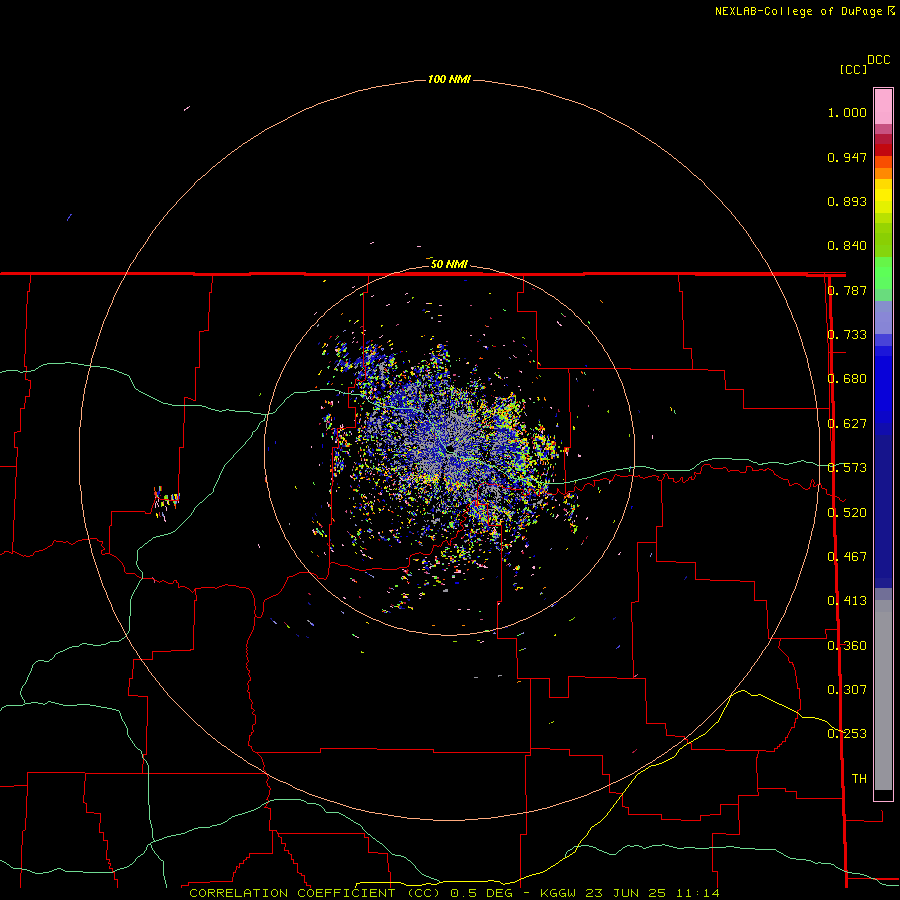Viewport: 900px width, 900px height.
Task: Click the 0.5 DEG elevation text
Action: coord(481,893)
